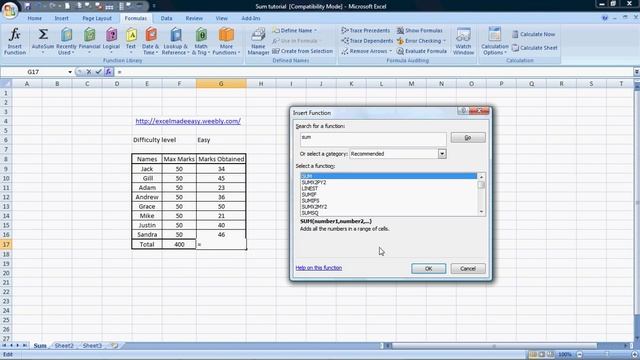The image size is (640, 360).
Task: Click the Go button in dialog
Action: [468, 138]
